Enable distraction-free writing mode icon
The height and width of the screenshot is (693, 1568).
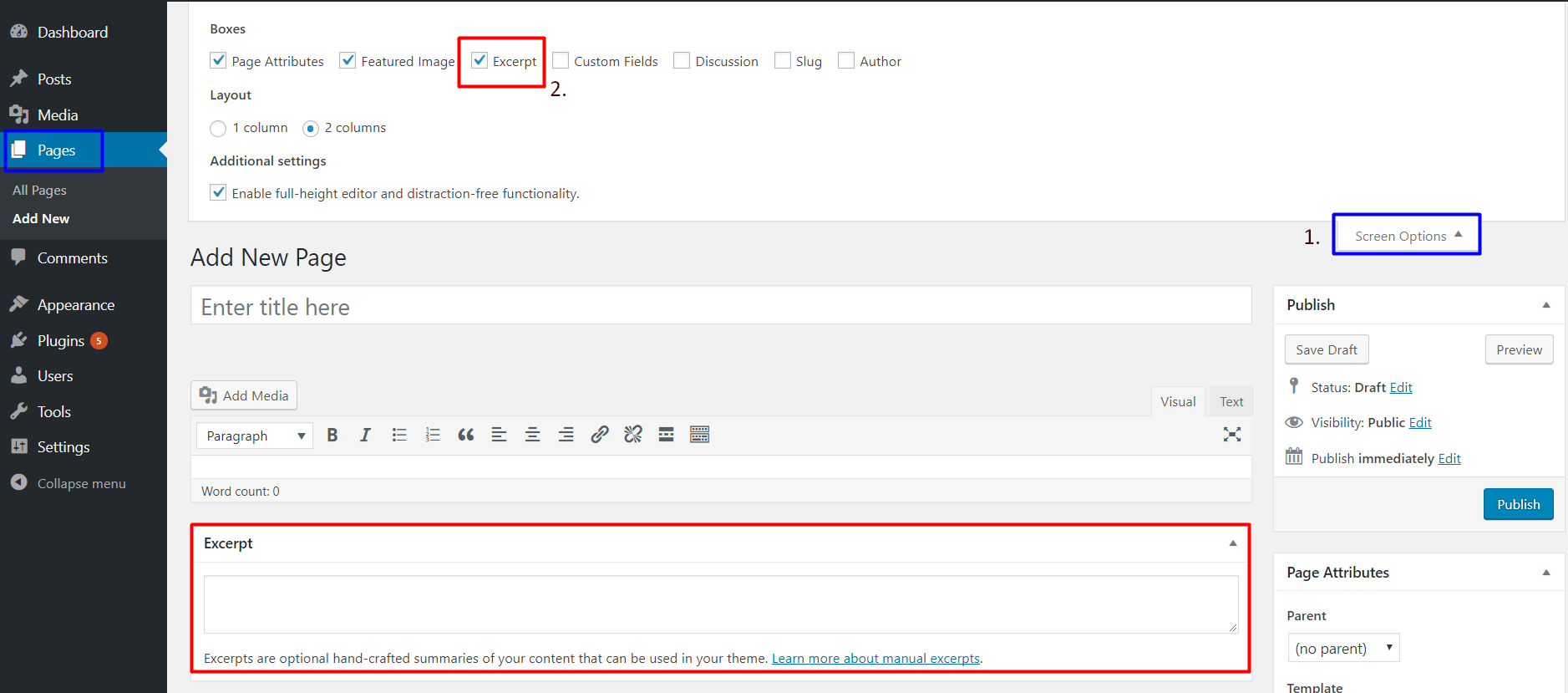pyautogui.click(x=1232, y=435)
